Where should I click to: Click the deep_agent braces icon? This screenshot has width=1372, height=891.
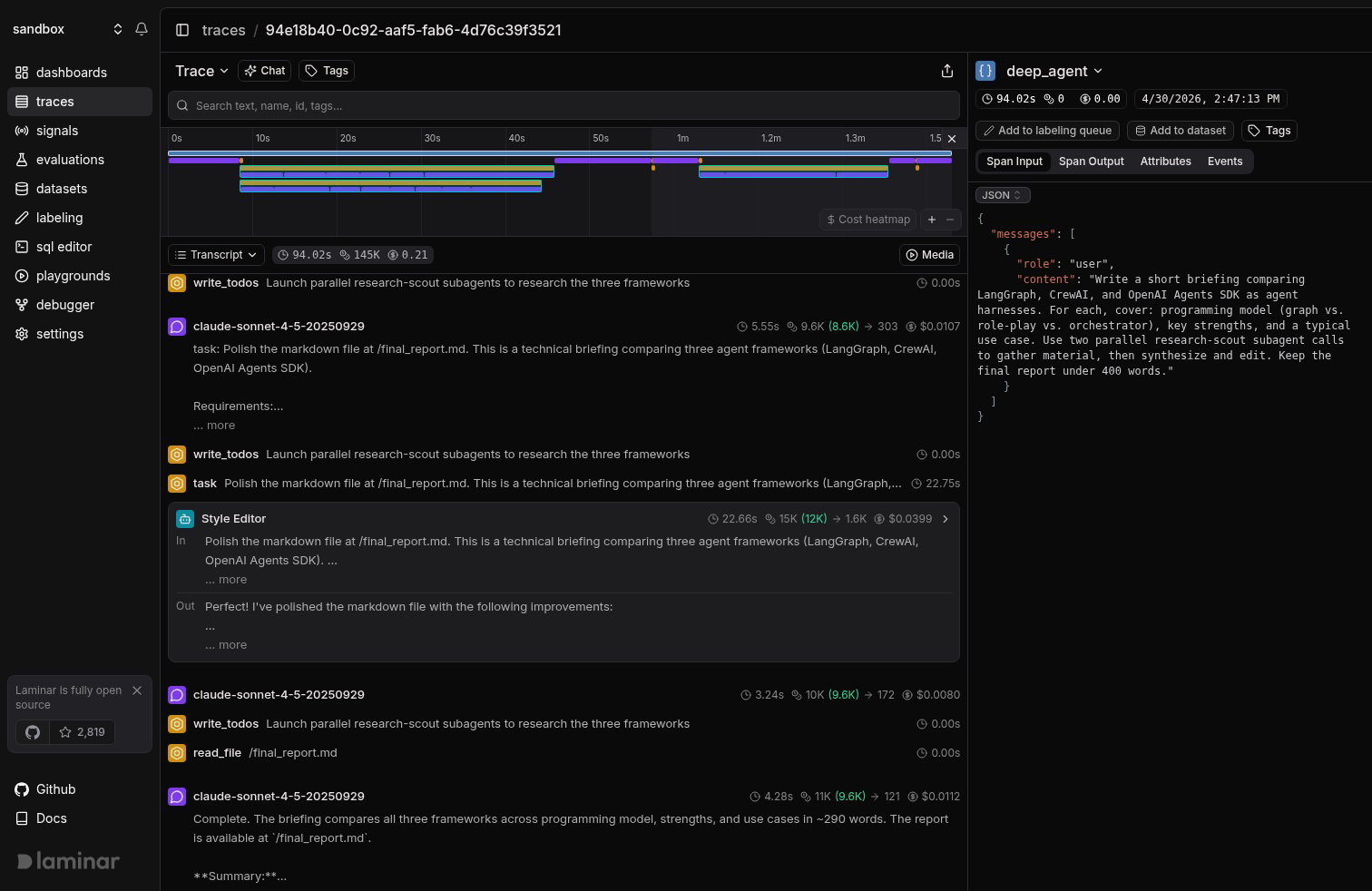tap(985, 71)
